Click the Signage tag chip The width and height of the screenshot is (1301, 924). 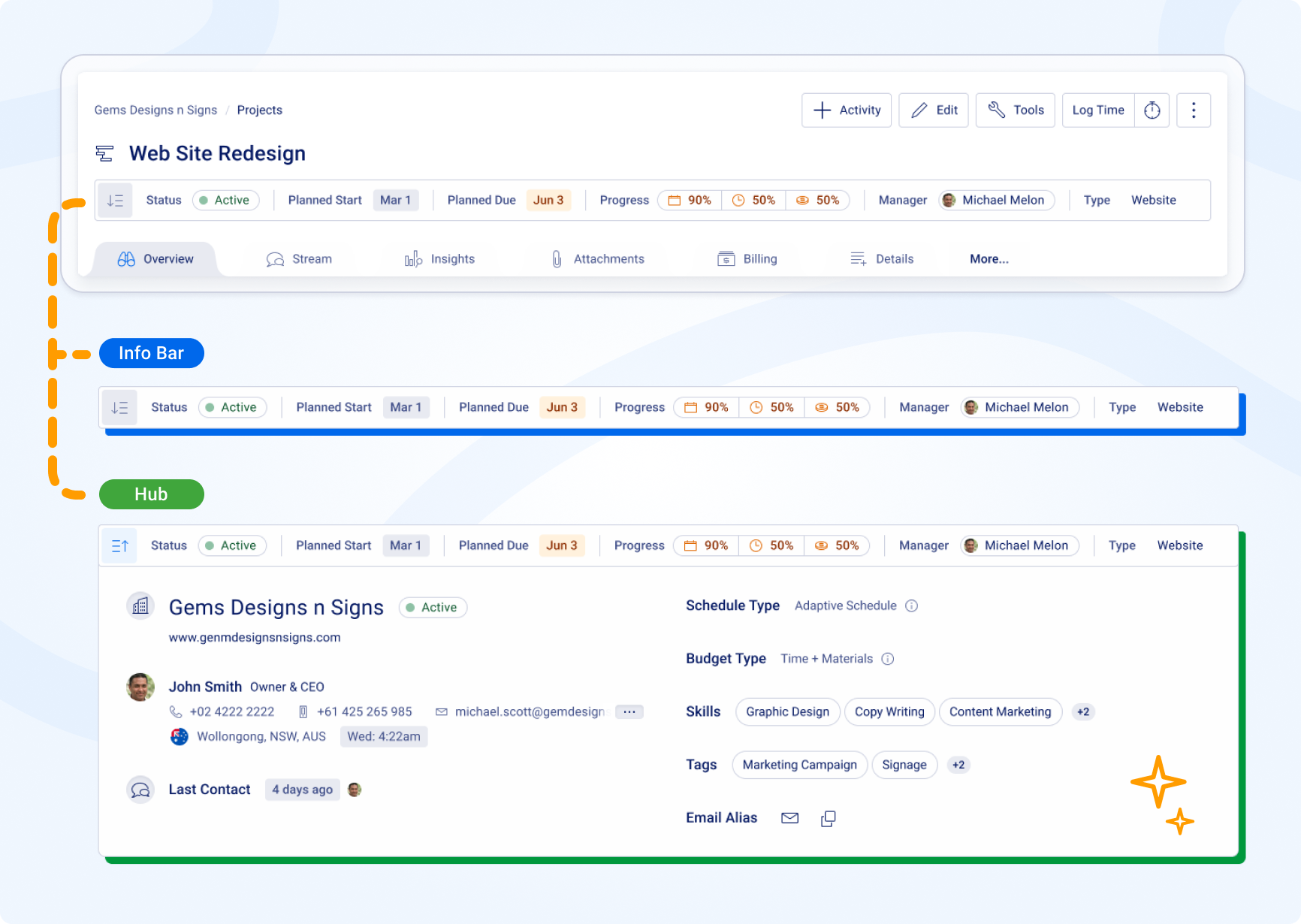tap(904, 765)
